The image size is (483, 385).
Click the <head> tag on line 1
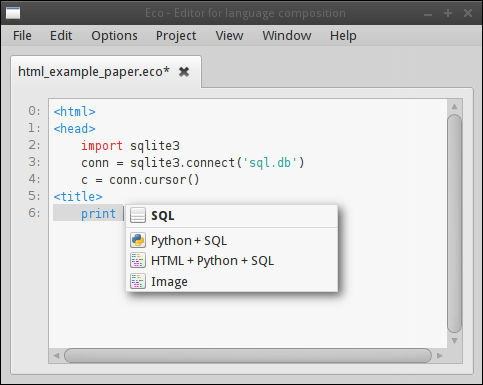pyautogui.click(x=75, y=128)
